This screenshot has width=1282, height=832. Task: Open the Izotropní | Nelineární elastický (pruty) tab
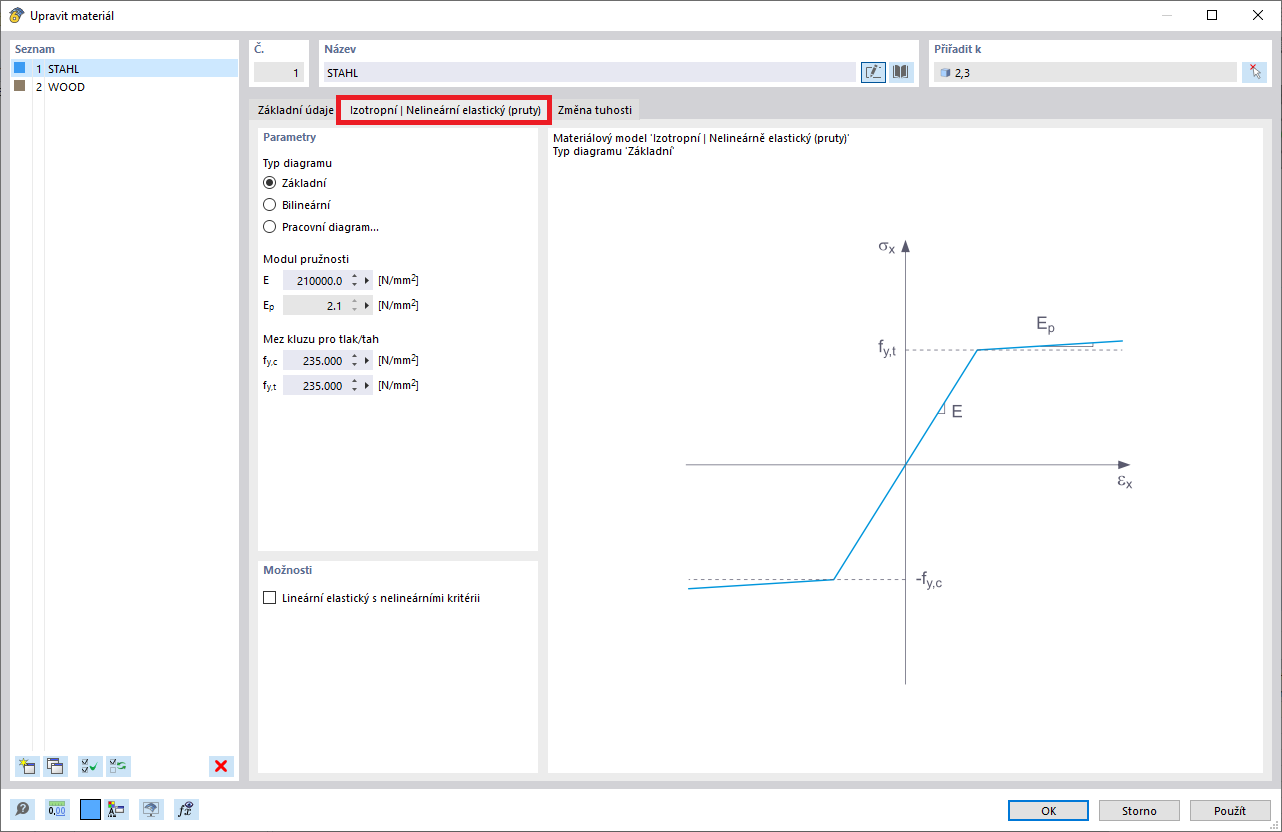coord(445,110)
